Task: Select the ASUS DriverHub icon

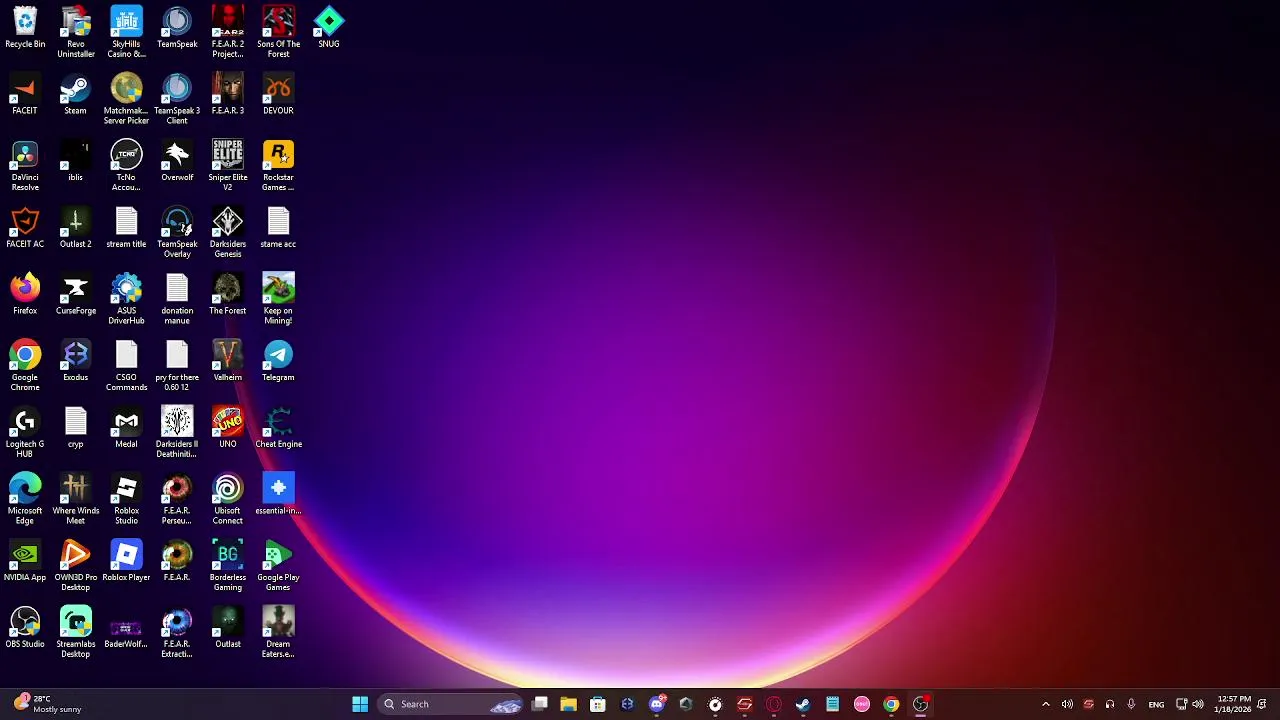Action: coord(126,300)
